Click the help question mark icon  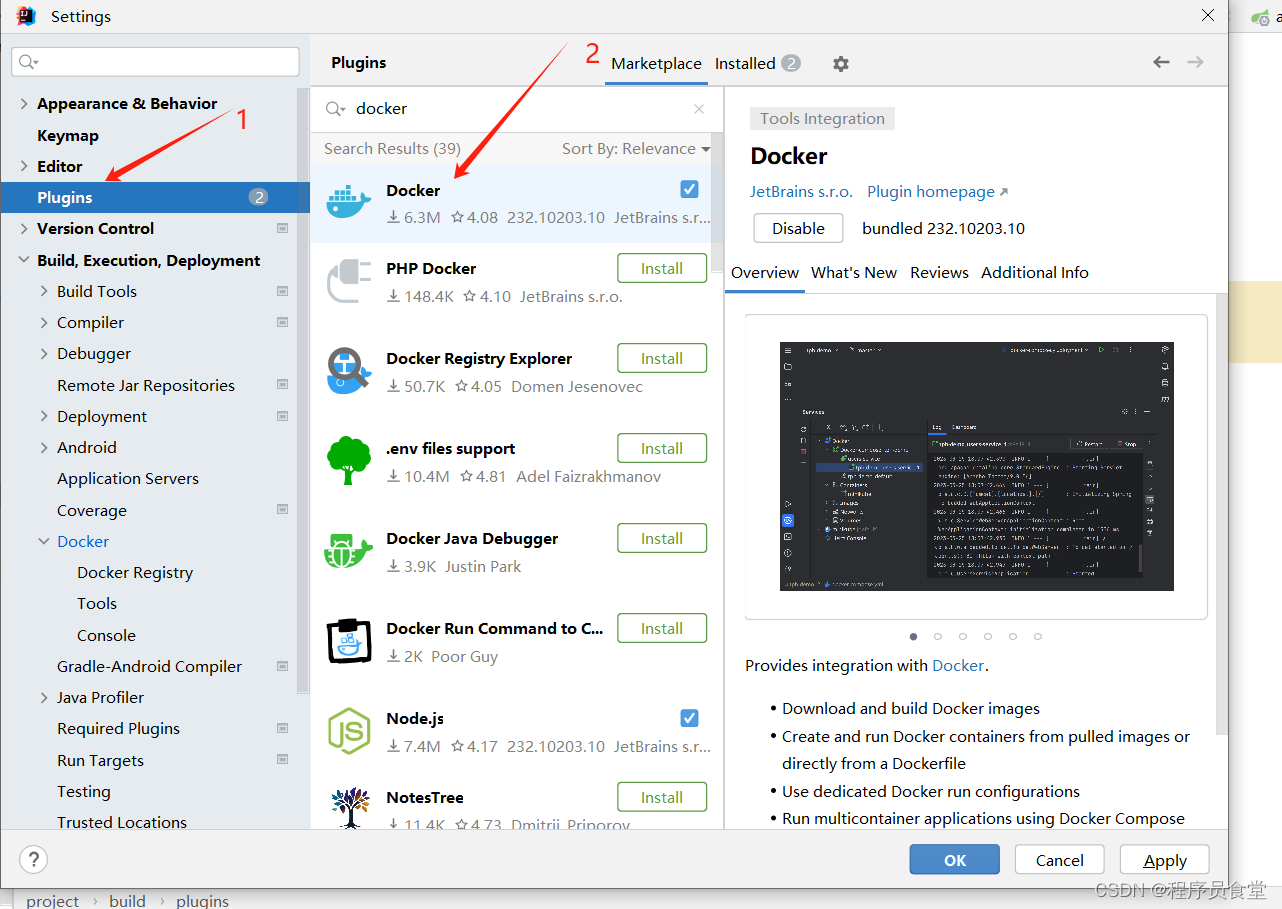pyautogui.click(x=33, y=859)
